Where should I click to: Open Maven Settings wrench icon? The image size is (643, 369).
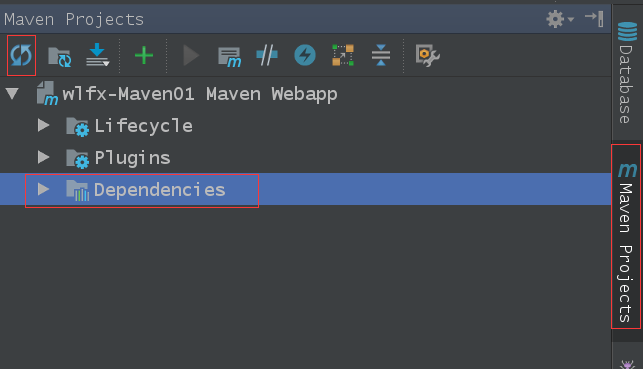427,55
